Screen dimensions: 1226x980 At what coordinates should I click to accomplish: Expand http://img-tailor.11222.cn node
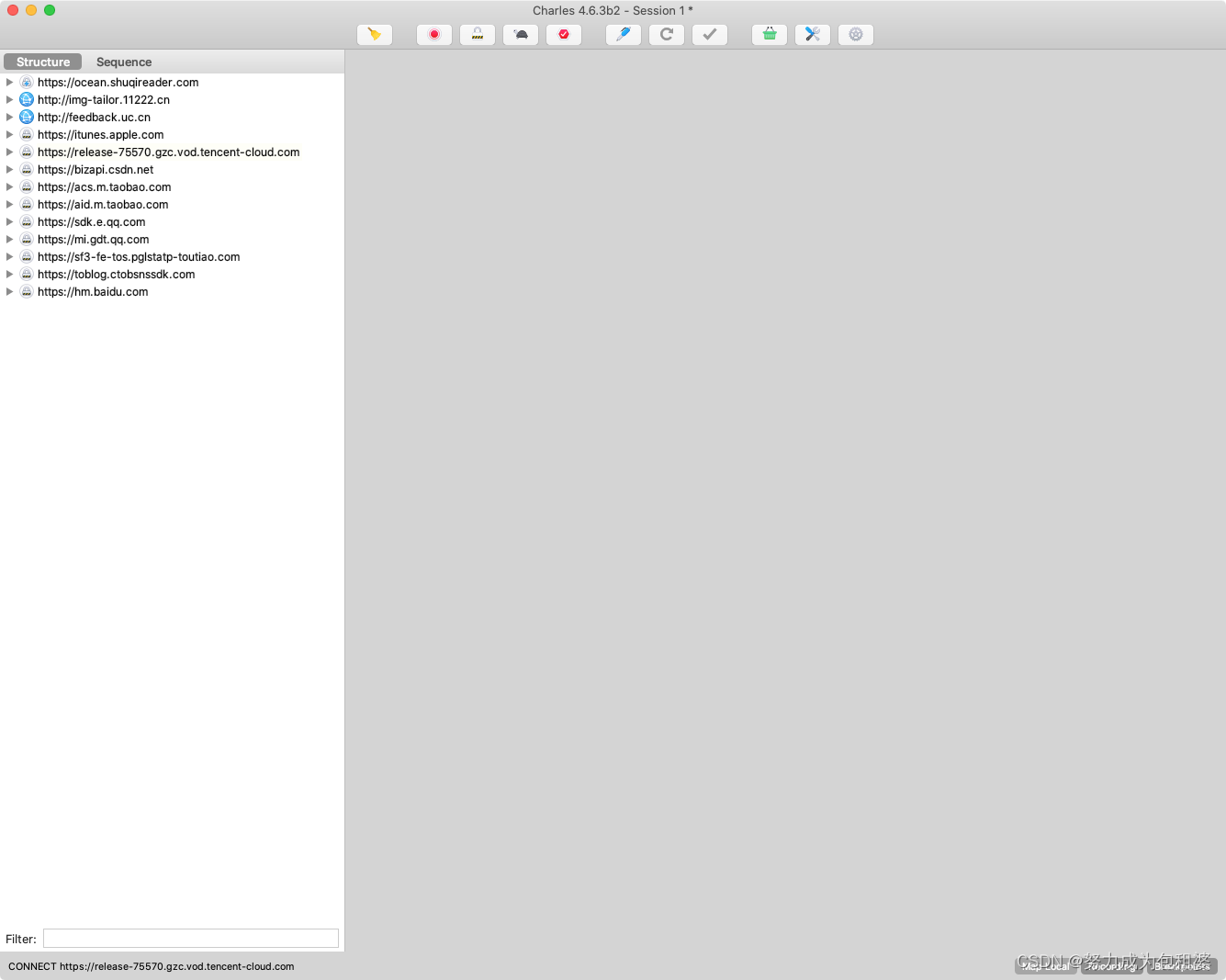point(10,99)
